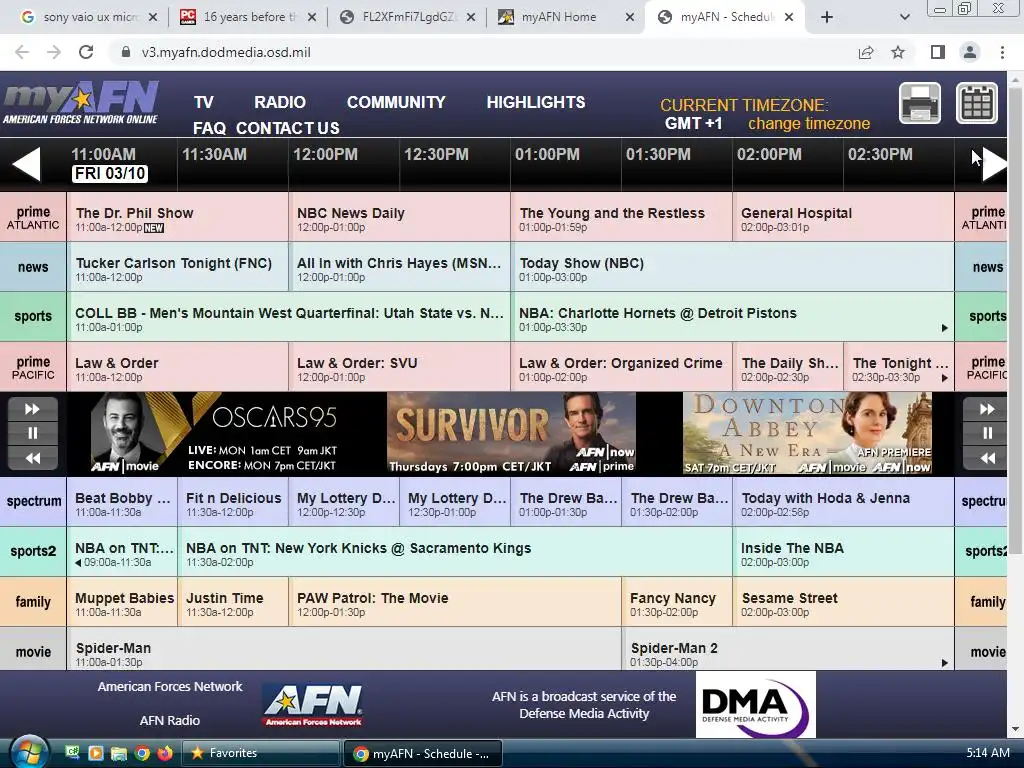Select the Inside The NBA program
1024x768 pixels.
(844, 552)
